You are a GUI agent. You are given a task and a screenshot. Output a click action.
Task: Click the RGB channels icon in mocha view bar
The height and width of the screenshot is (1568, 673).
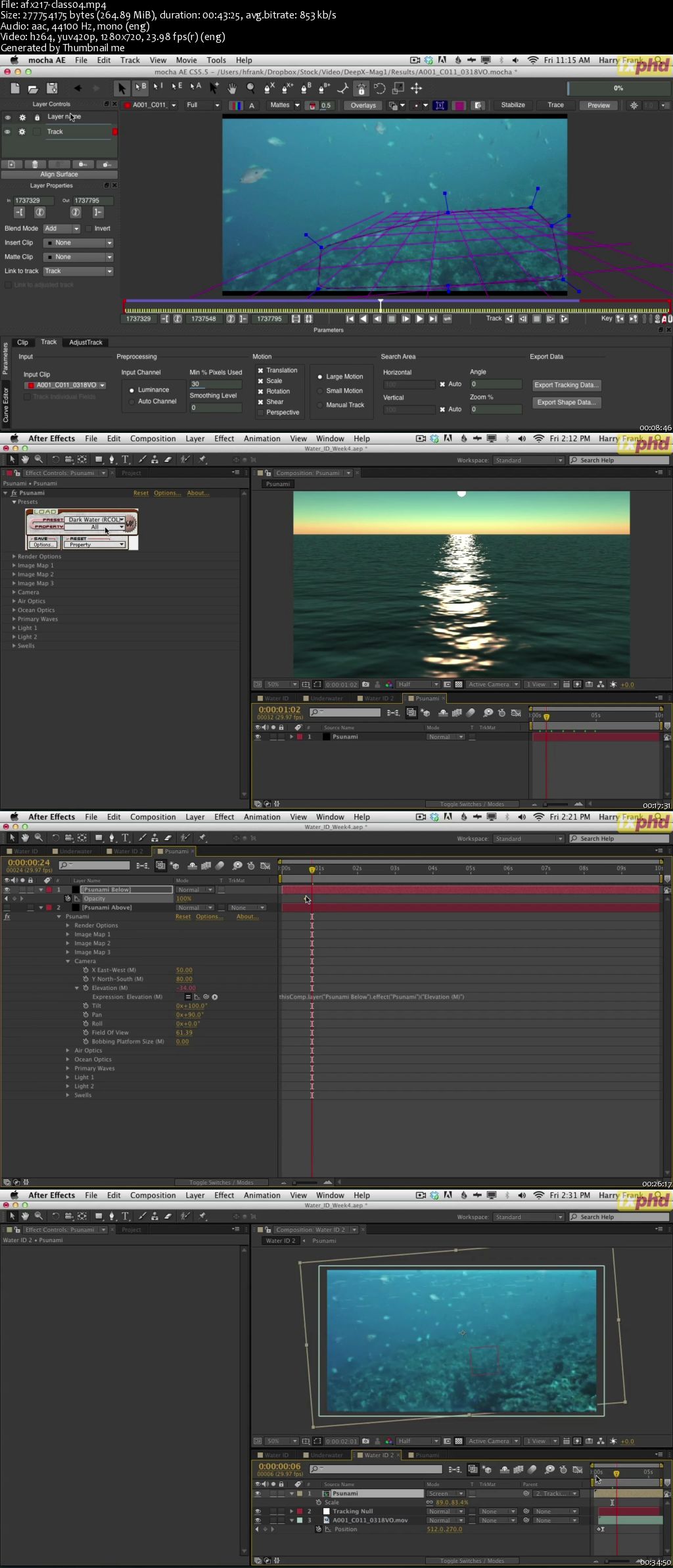235,105
